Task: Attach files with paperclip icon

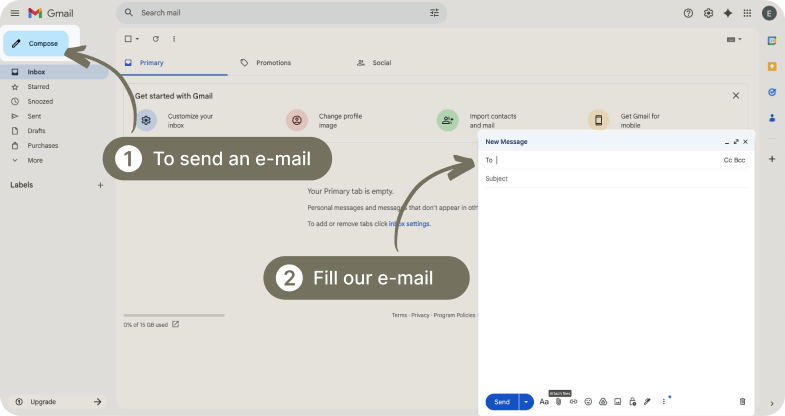Action: 559,401
